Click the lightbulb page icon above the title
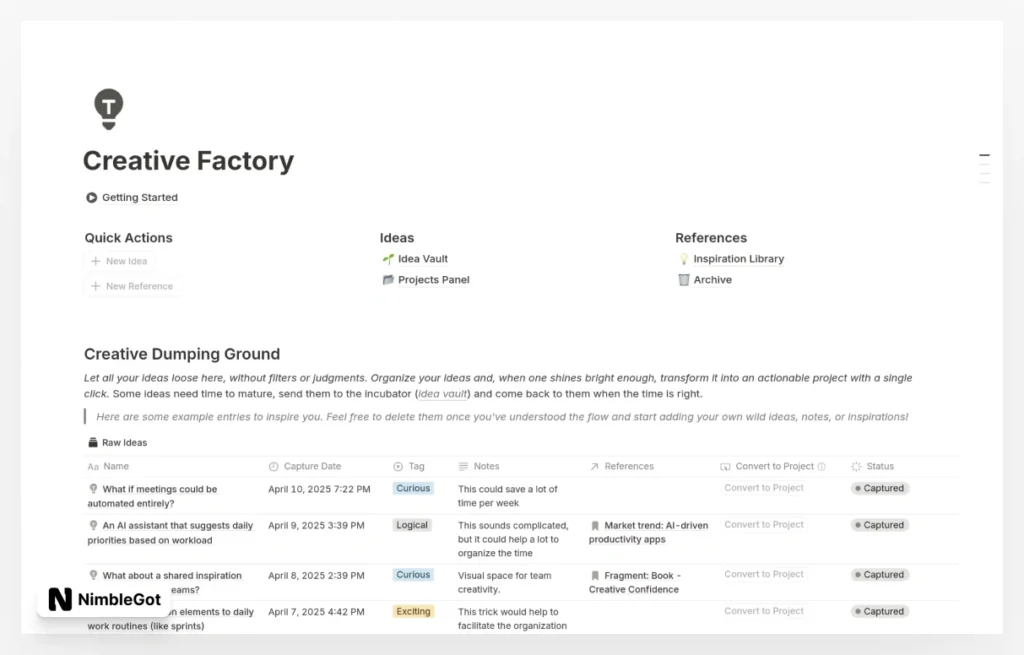This screenshot has width=1024, height=655. click(108, 108)
